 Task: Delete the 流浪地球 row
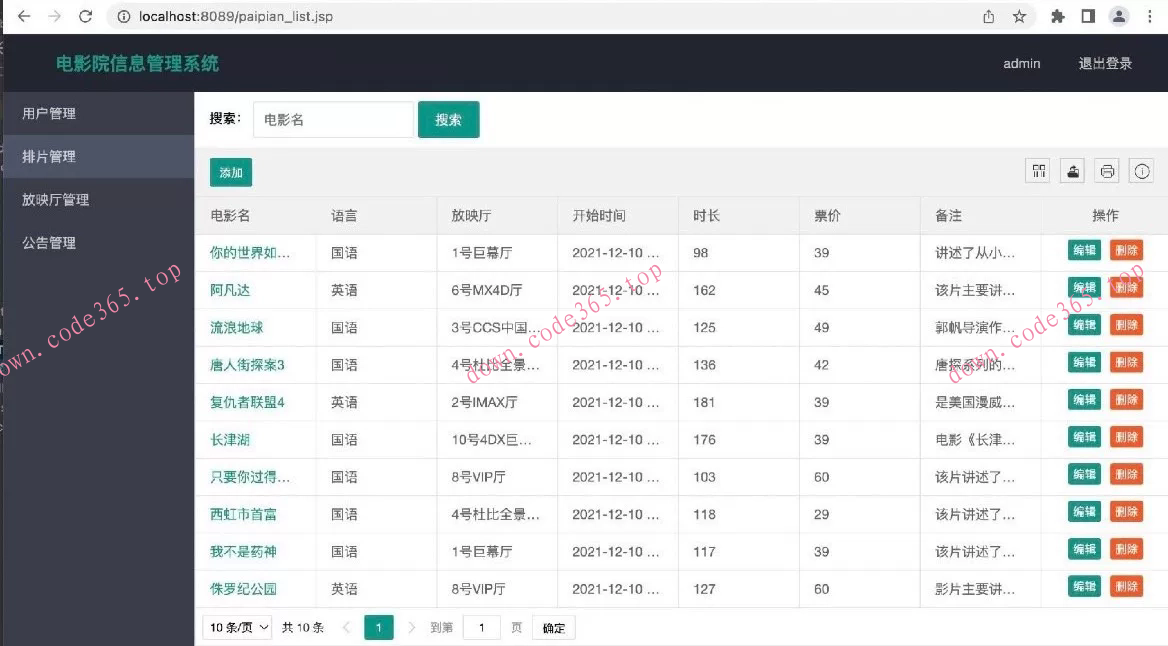tap(1126, 324)
